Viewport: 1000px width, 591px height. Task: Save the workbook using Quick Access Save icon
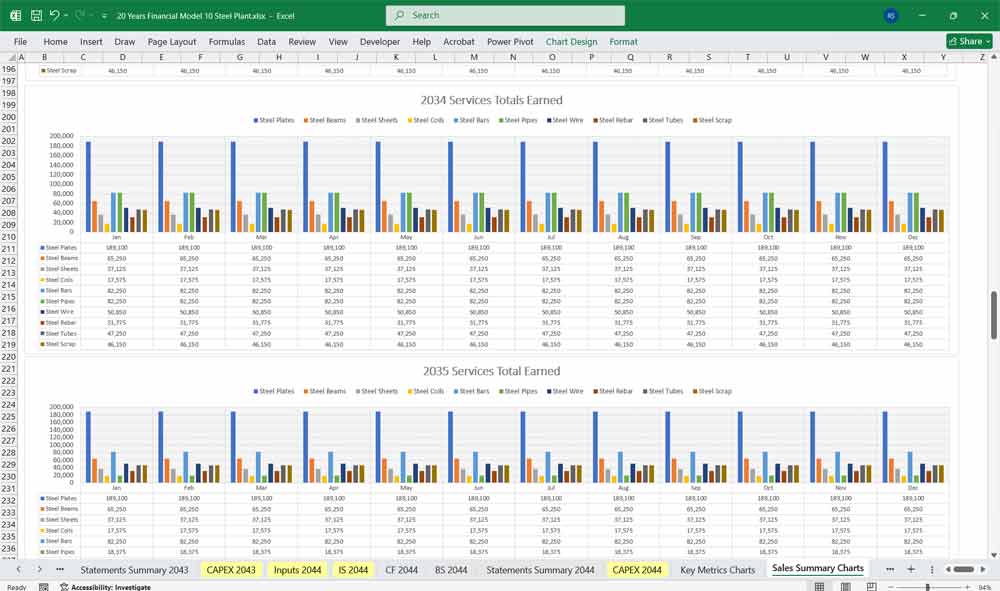tap(35, 15)
